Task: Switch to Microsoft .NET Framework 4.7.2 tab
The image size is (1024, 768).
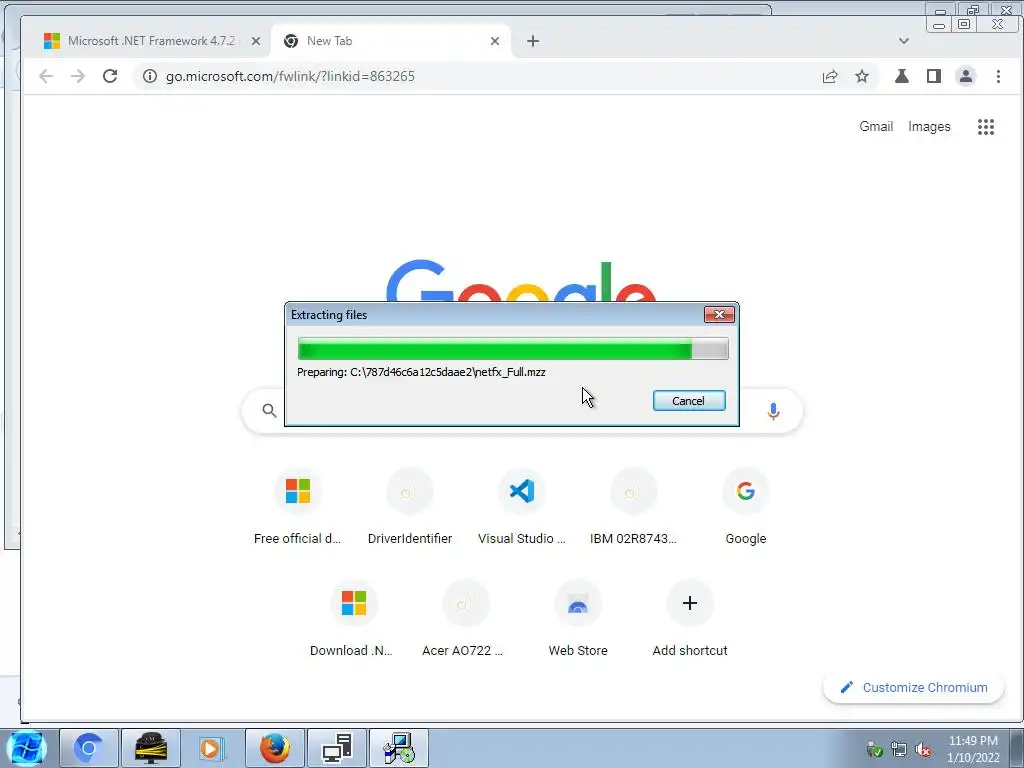Action: click(x=152, y=40)
